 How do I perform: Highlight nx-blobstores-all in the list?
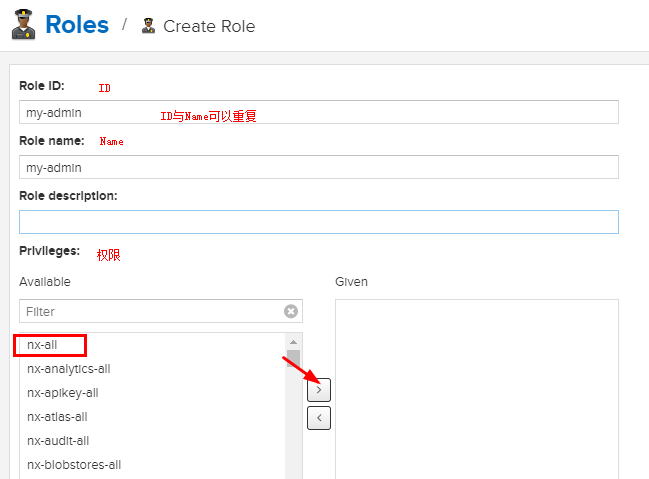[74, 465]
